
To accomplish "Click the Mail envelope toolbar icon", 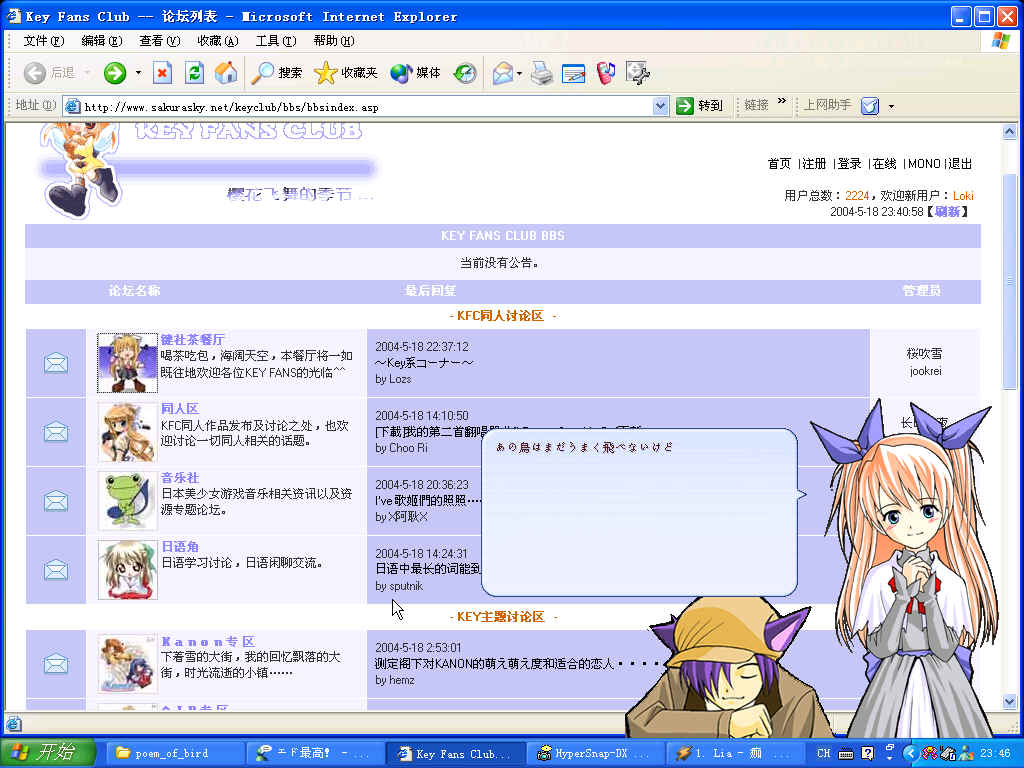I will pos(503,72).
